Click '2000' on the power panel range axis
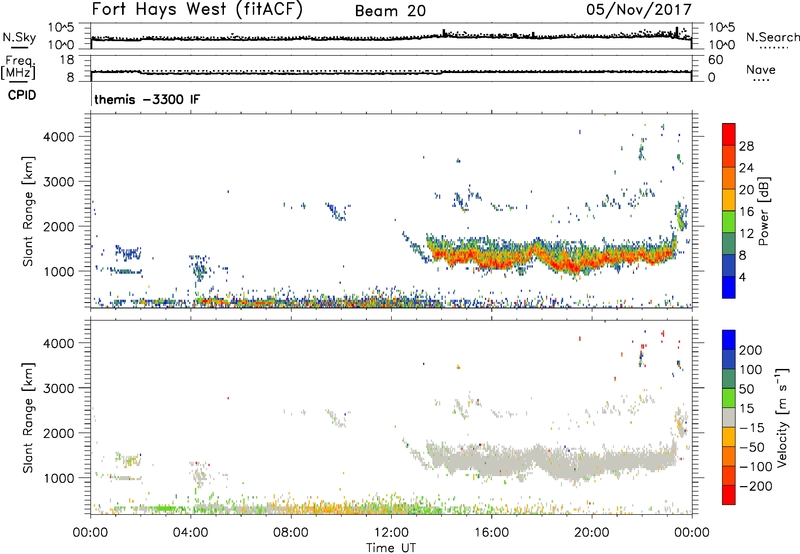The height and width of the screenshot is (554, 800). (x=59, y=226)
